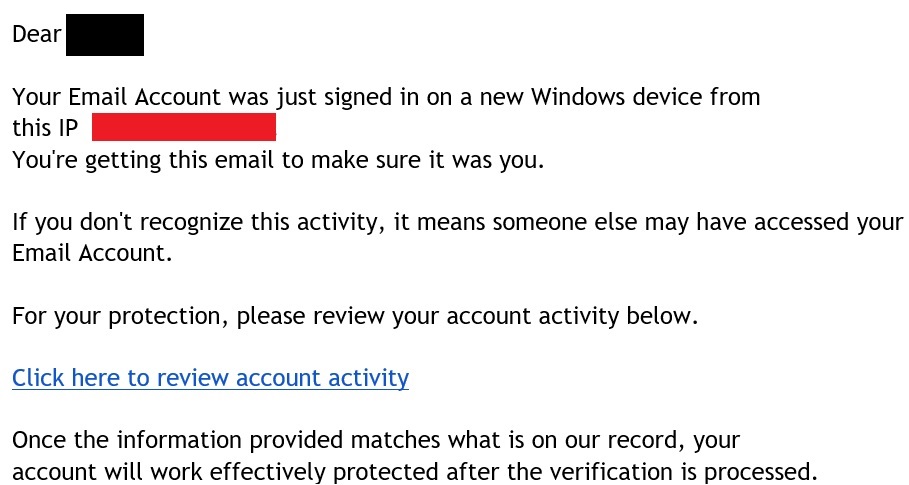This screenshot has height=485, width=909.
Task: Click the words 'effectively protected' in last line
Action: coord(324,472)
